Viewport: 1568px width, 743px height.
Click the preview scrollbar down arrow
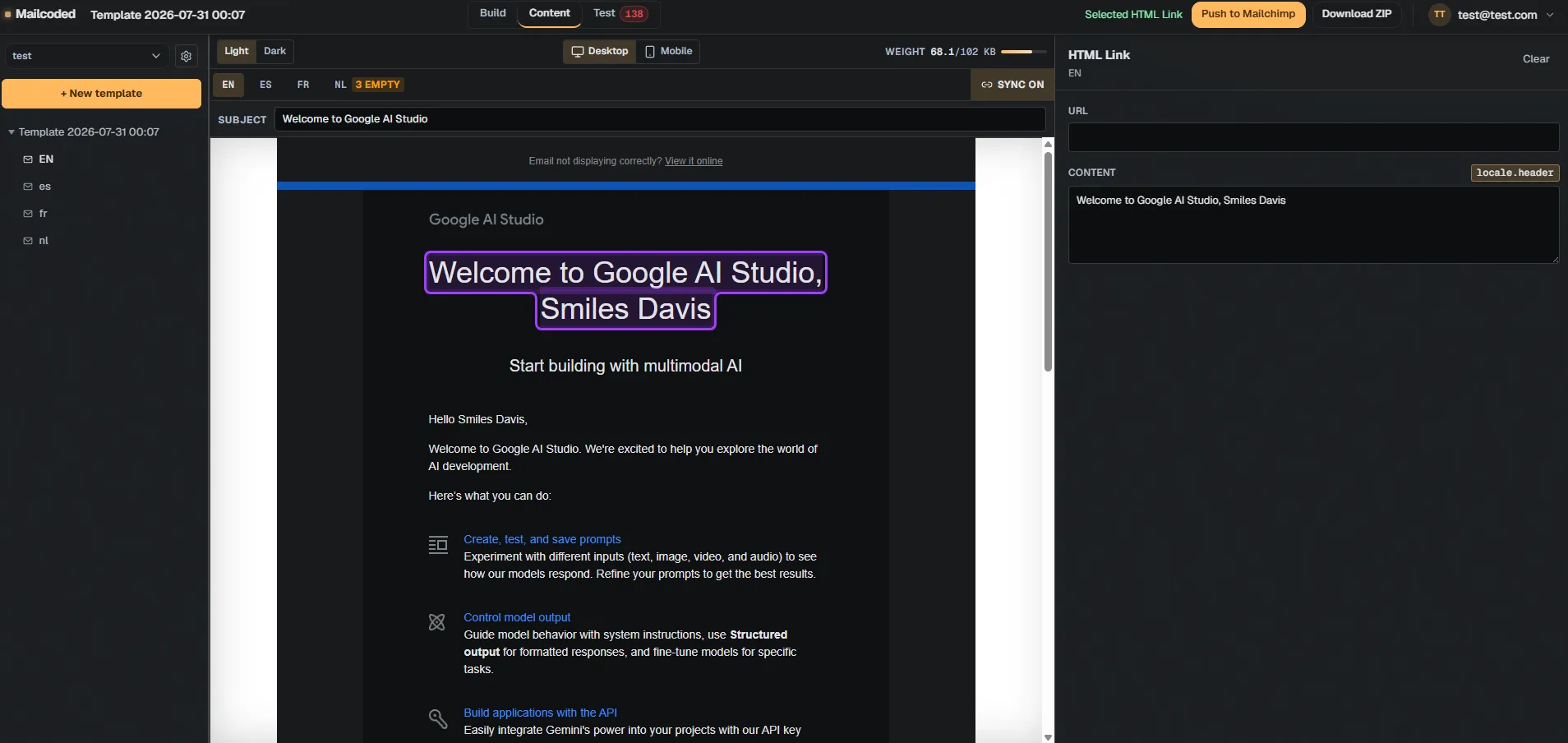[1048, 737]
